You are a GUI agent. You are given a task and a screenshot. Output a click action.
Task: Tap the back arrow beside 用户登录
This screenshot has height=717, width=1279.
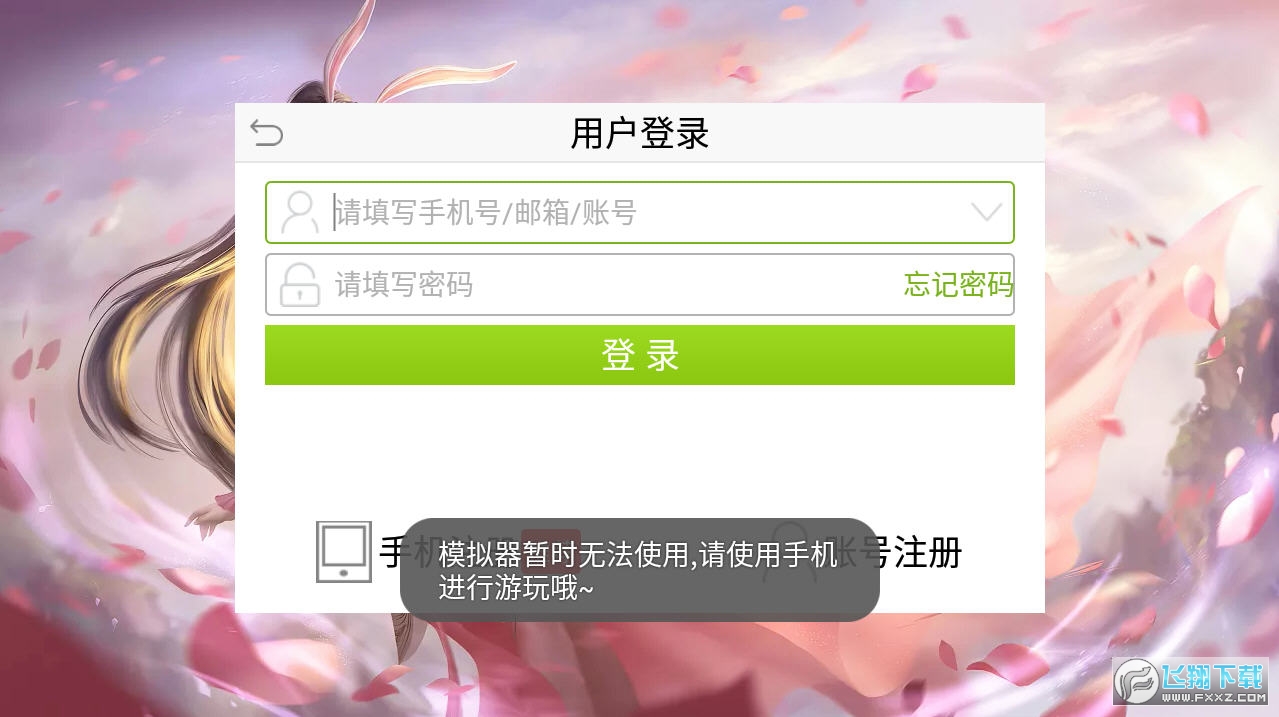pos(267,133)
